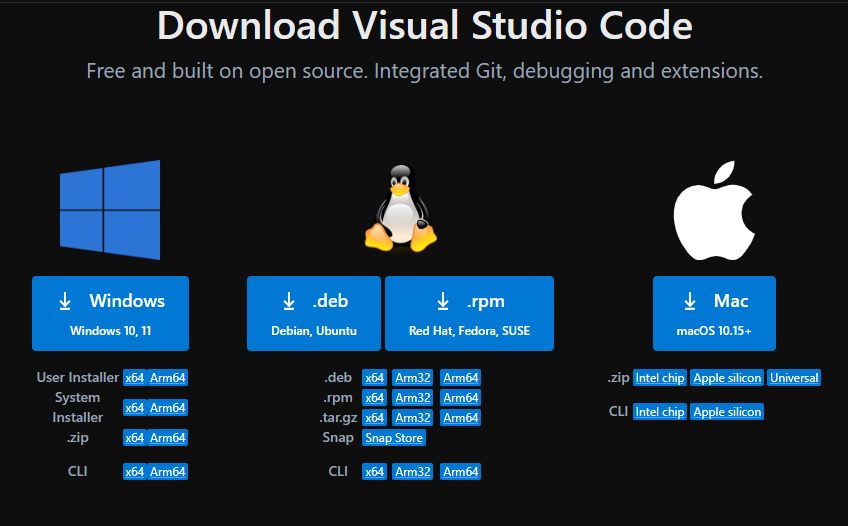Download Windows CLI Arm64
The image size is (848, 526).
[168, 472]
